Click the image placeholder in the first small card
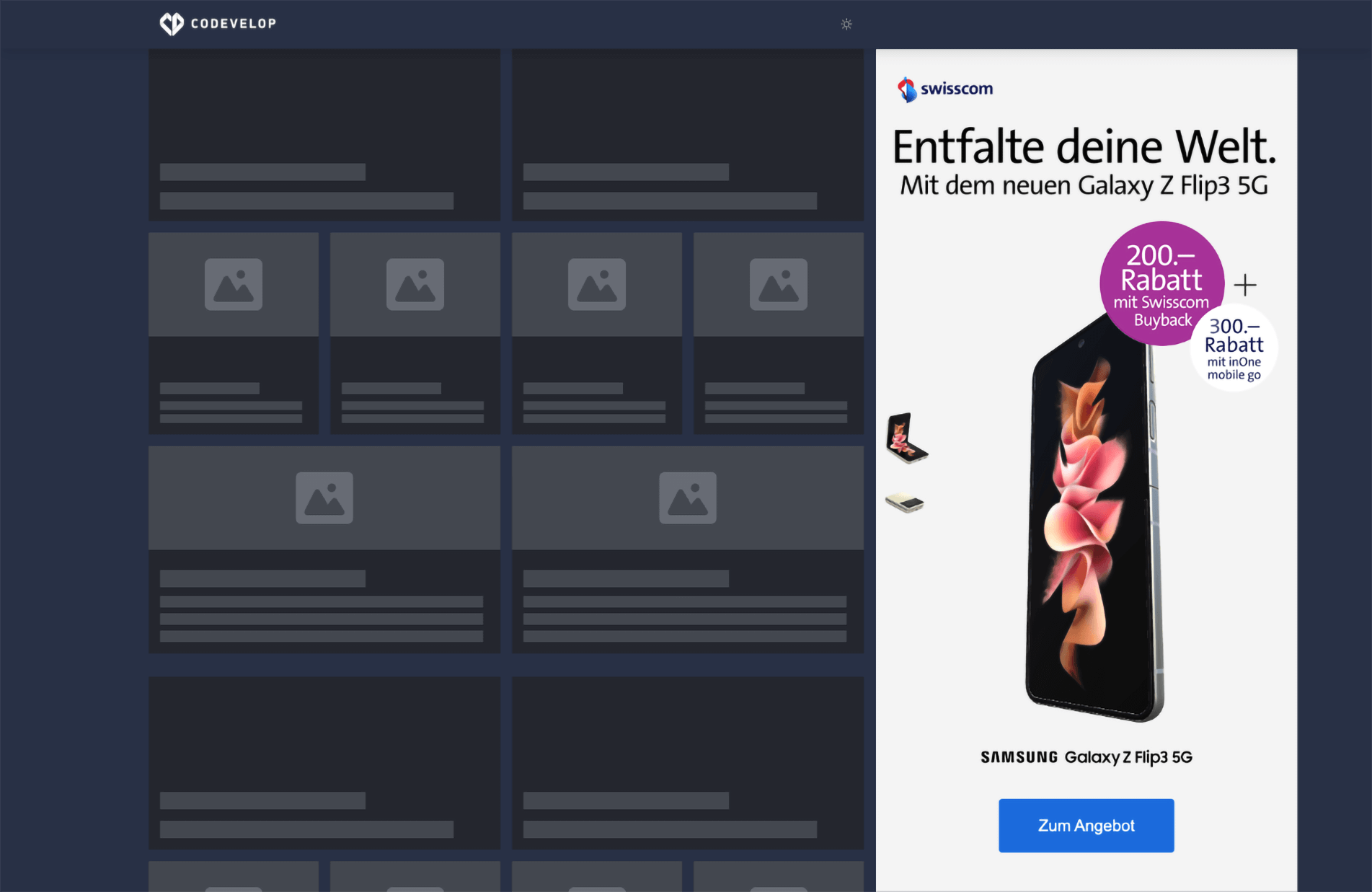This screenshot has width=1372, height=892. pos(234,284)
